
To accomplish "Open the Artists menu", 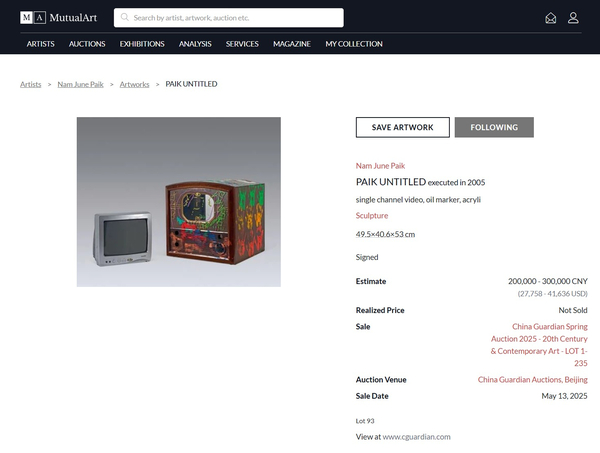I will click(x=41, y=44).
